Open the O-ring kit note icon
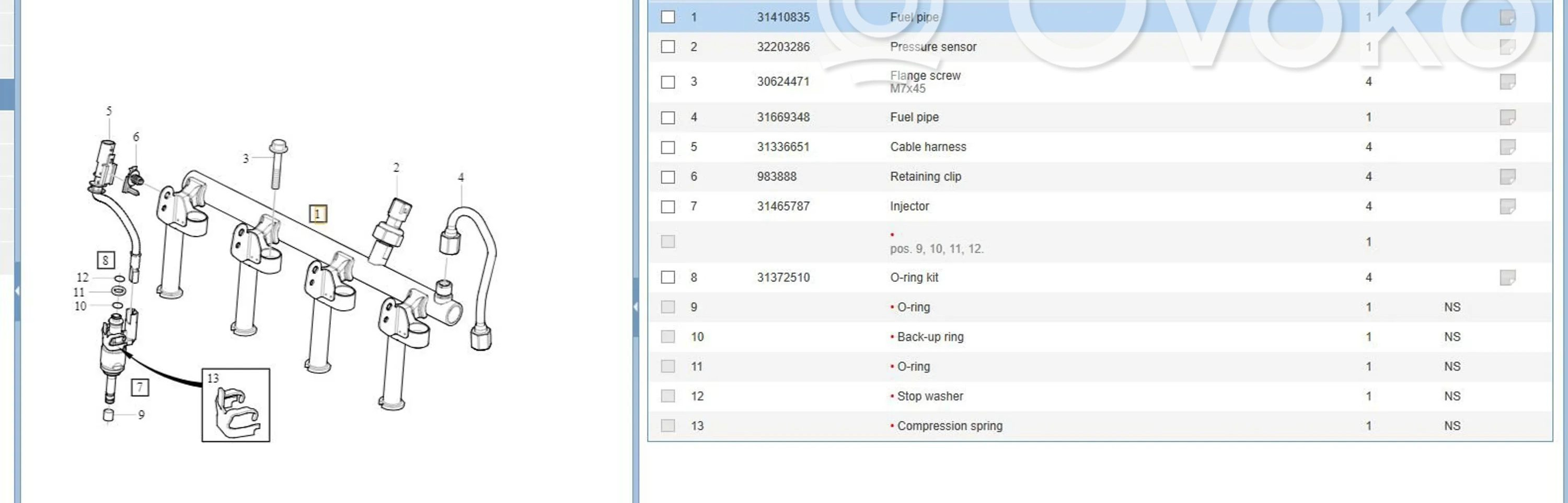 pyautogui.click(x=1507, y=278)
